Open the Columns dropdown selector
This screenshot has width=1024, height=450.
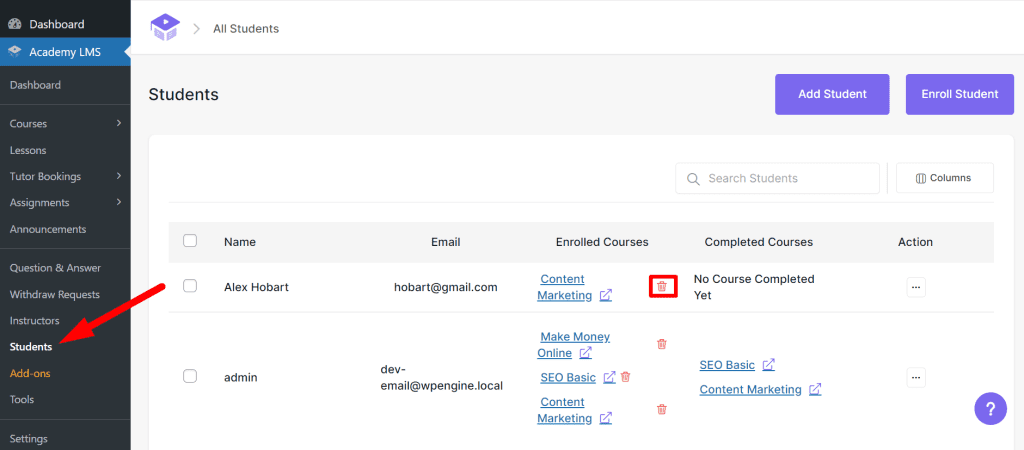(944, 178)
